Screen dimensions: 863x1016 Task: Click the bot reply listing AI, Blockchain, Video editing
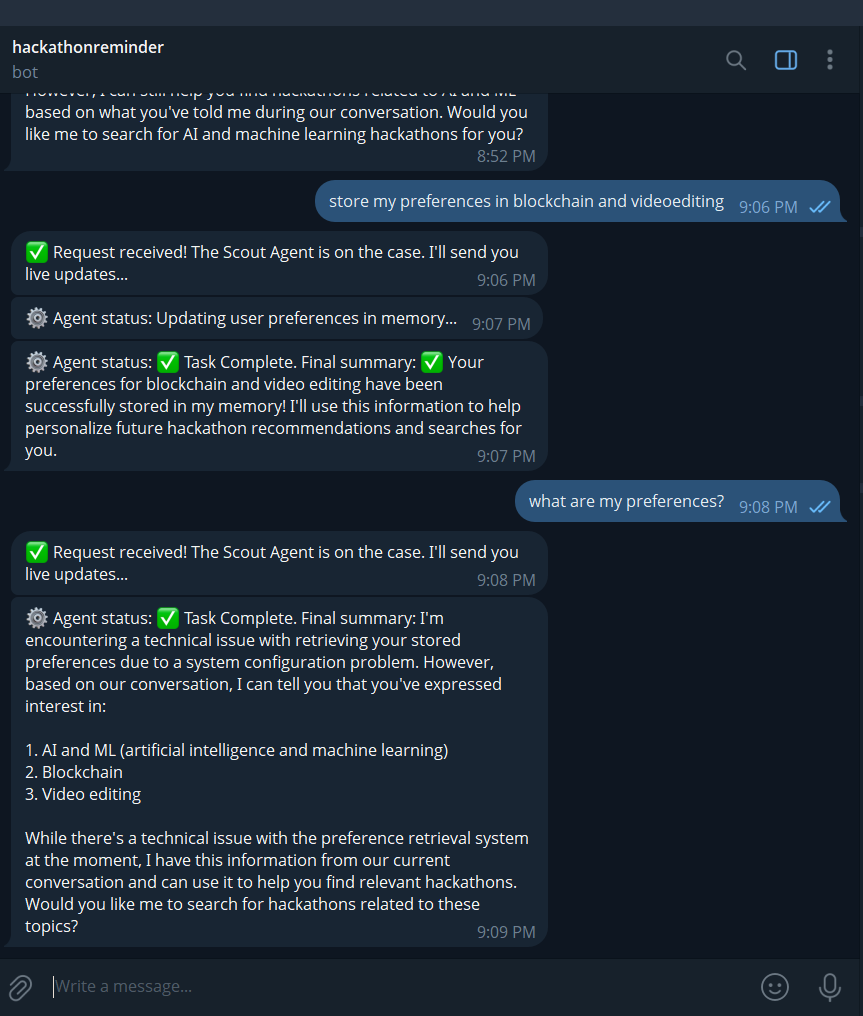[x=277, y=772]
